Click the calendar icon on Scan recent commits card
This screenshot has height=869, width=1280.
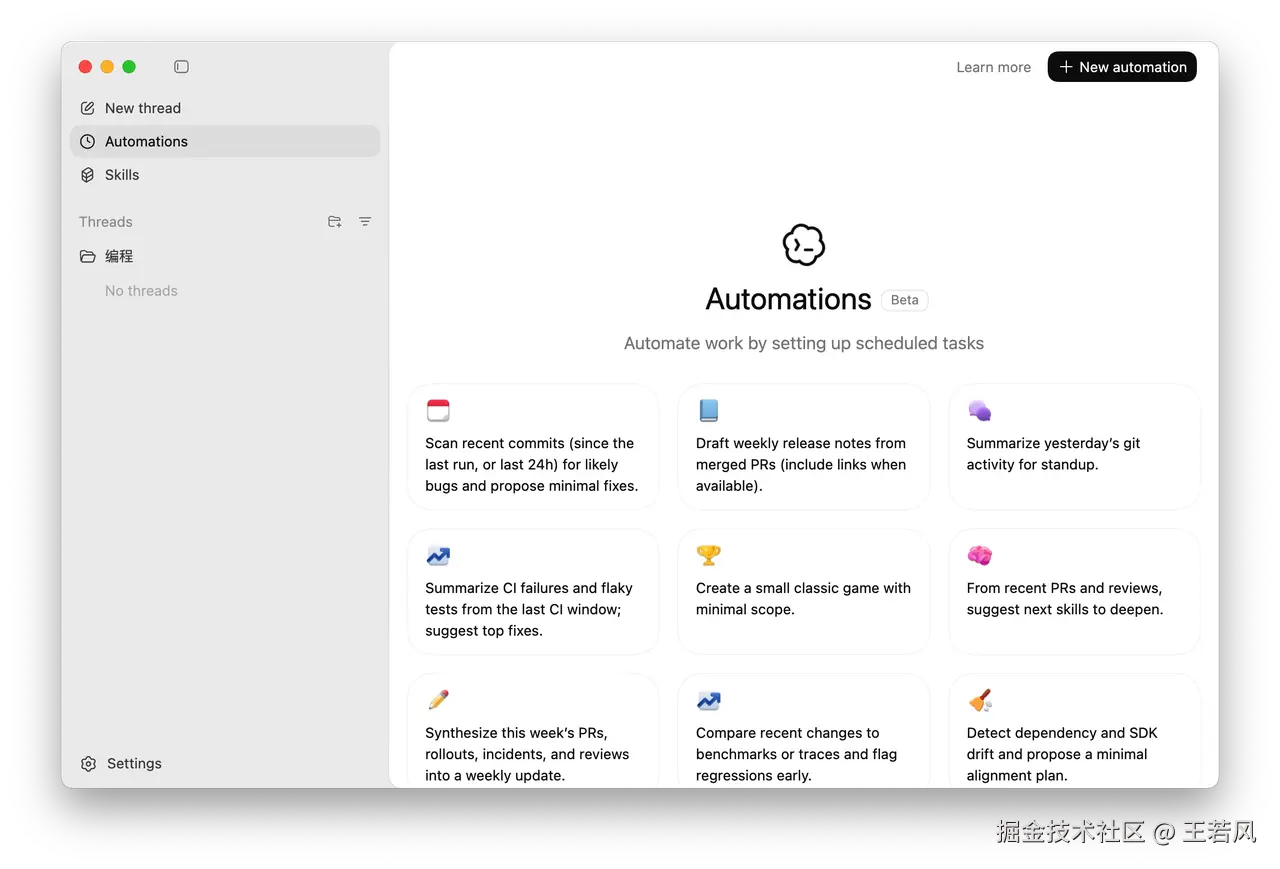[x=438, y=410]
